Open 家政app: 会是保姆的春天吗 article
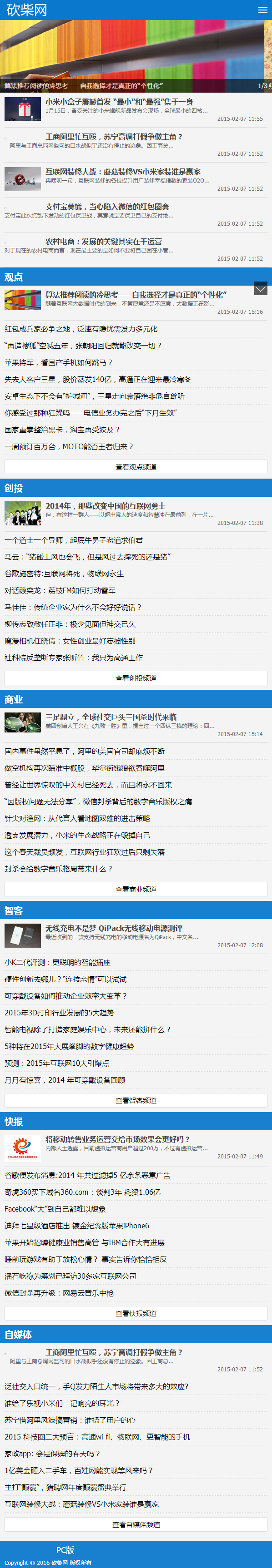Image resolution: width=272 pixels, height=1568 pixels. pyautogui.click(x=52, y=1453)
